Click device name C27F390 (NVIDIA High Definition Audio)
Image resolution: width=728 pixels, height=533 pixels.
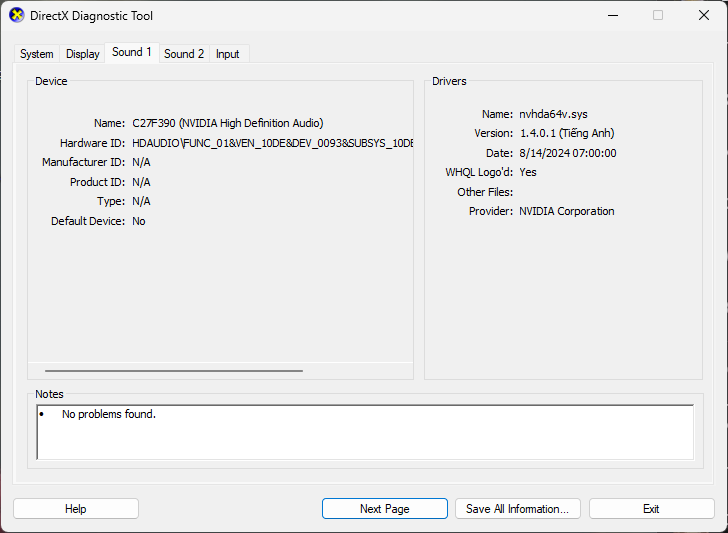coord(228,123)
